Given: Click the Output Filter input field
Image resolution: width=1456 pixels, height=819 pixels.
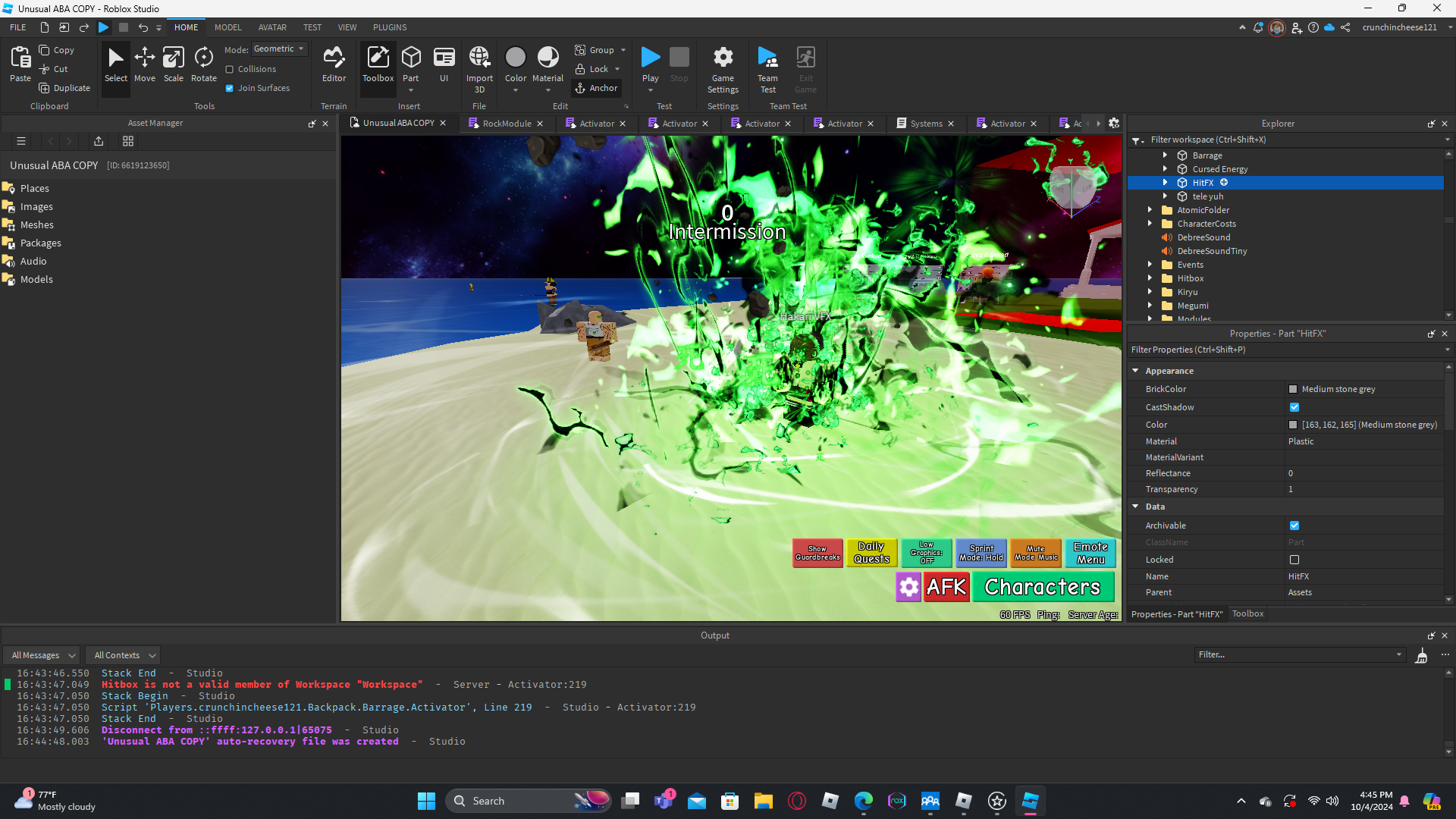Looking at the screenshot, I should 1300,655.
